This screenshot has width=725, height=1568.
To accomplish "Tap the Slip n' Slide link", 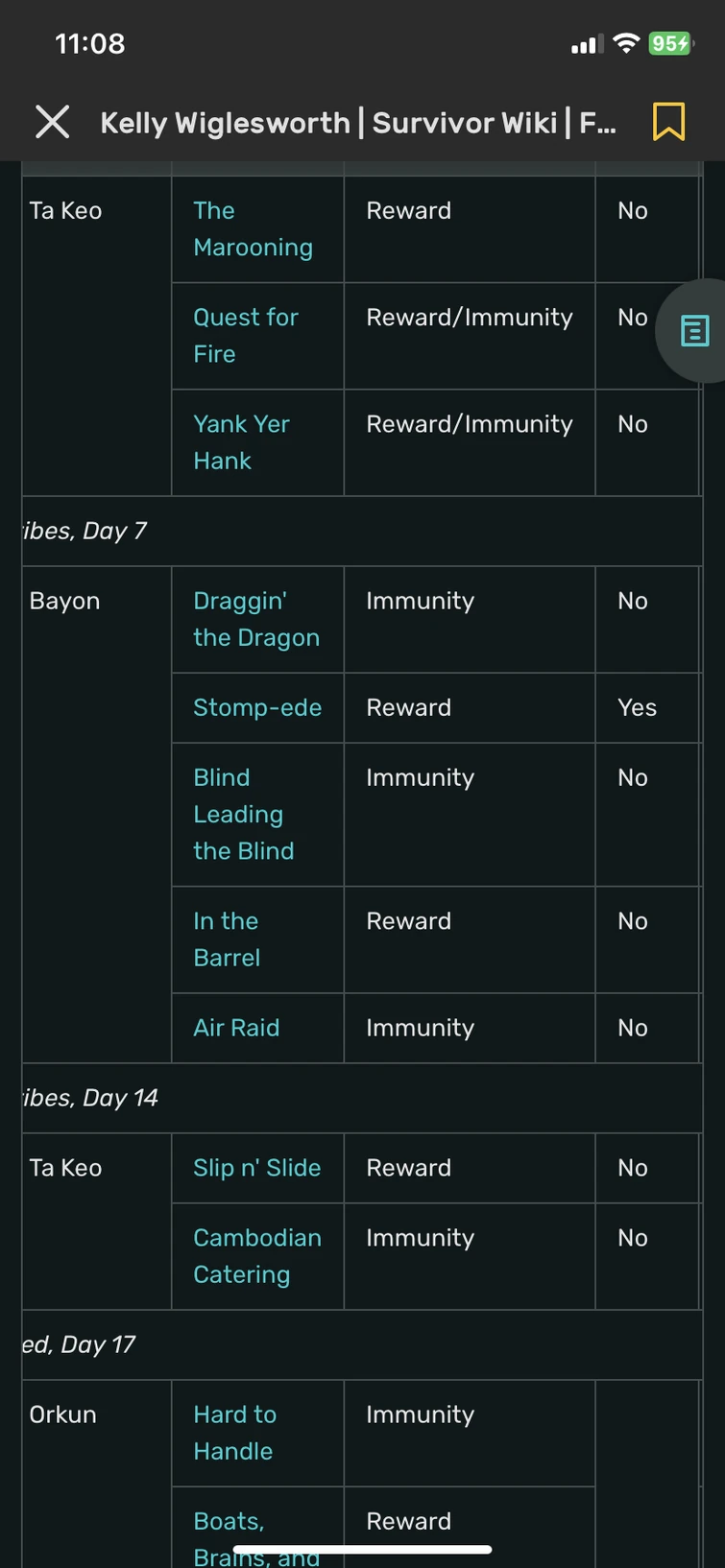I will (x=256, y=1168).
